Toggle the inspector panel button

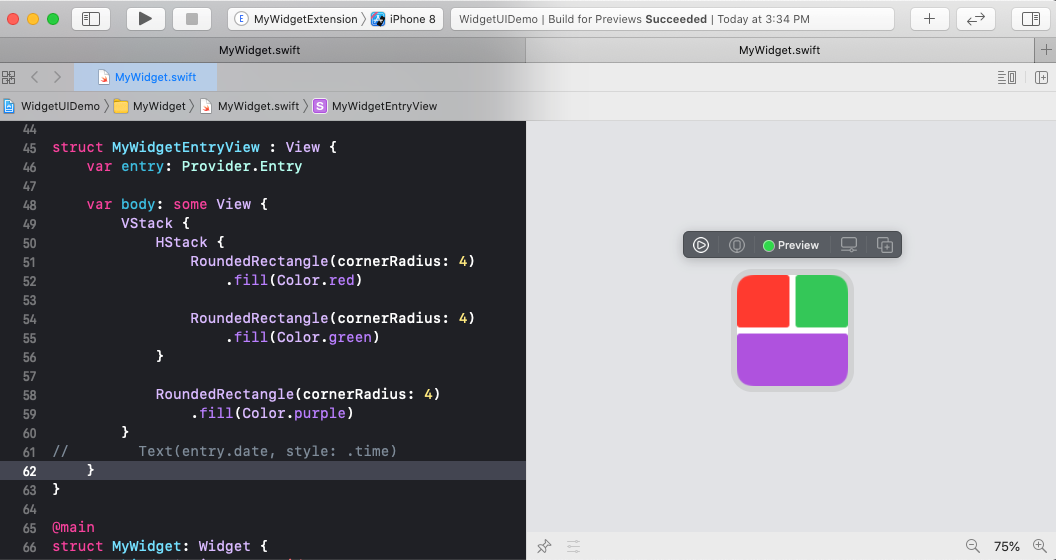coord(1030,19)
